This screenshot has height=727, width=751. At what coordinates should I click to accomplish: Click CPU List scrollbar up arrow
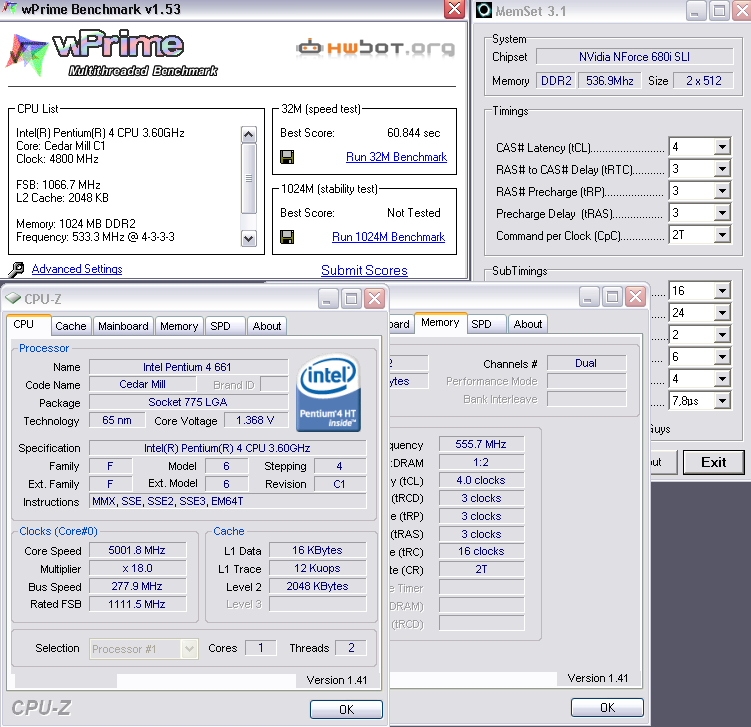[249, 135]
